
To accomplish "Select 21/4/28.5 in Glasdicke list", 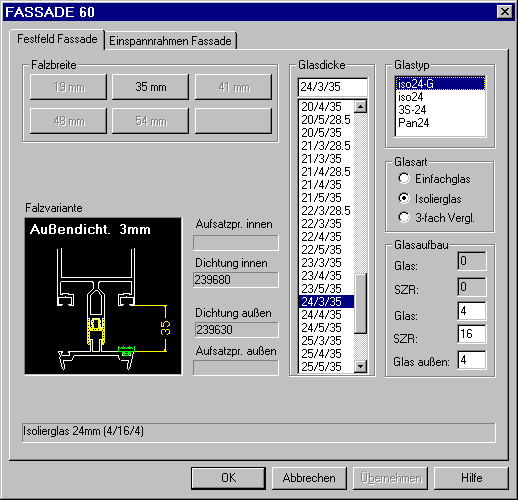I will click(326, 172).
